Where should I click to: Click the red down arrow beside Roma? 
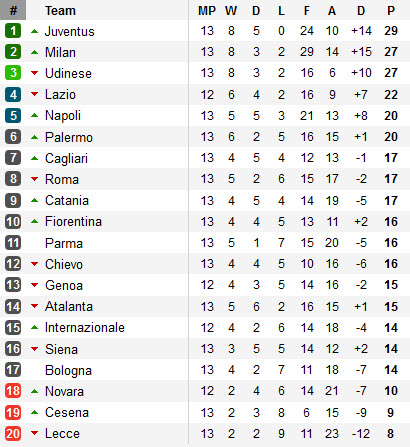[x=34, y=179]
